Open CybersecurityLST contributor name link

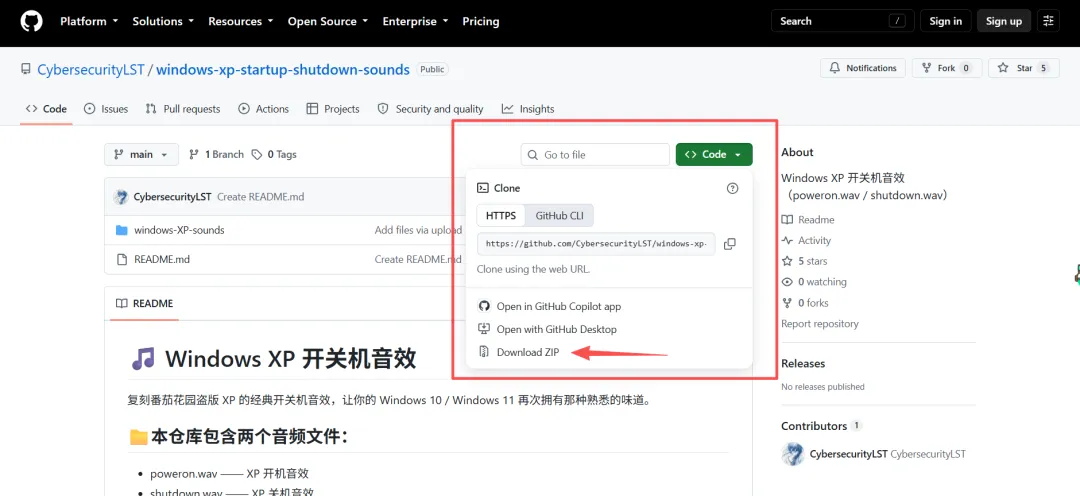(x=849, y=454)
